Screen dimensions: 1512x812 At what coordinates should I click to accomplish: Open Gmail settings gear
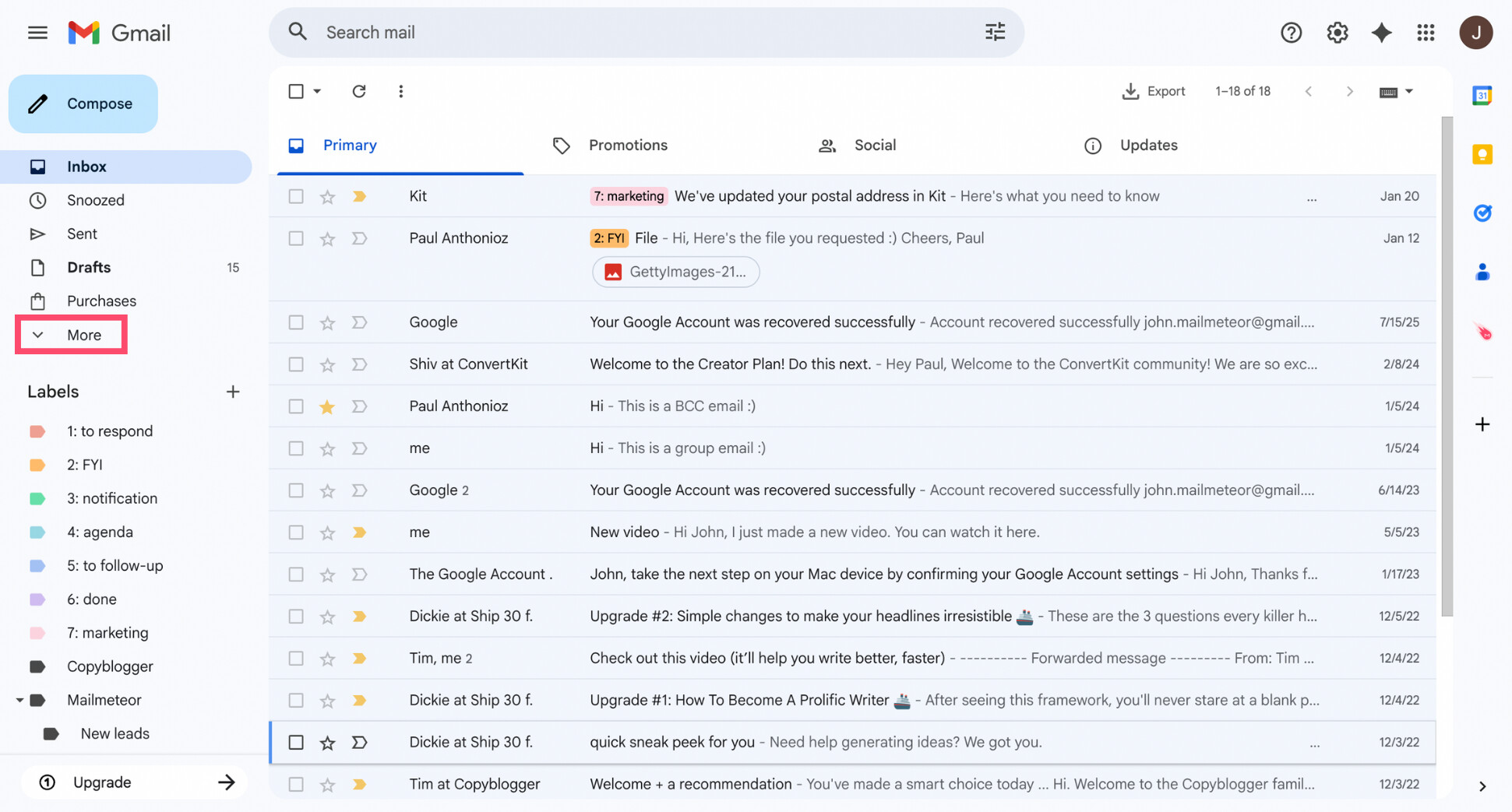[1337, 33]
